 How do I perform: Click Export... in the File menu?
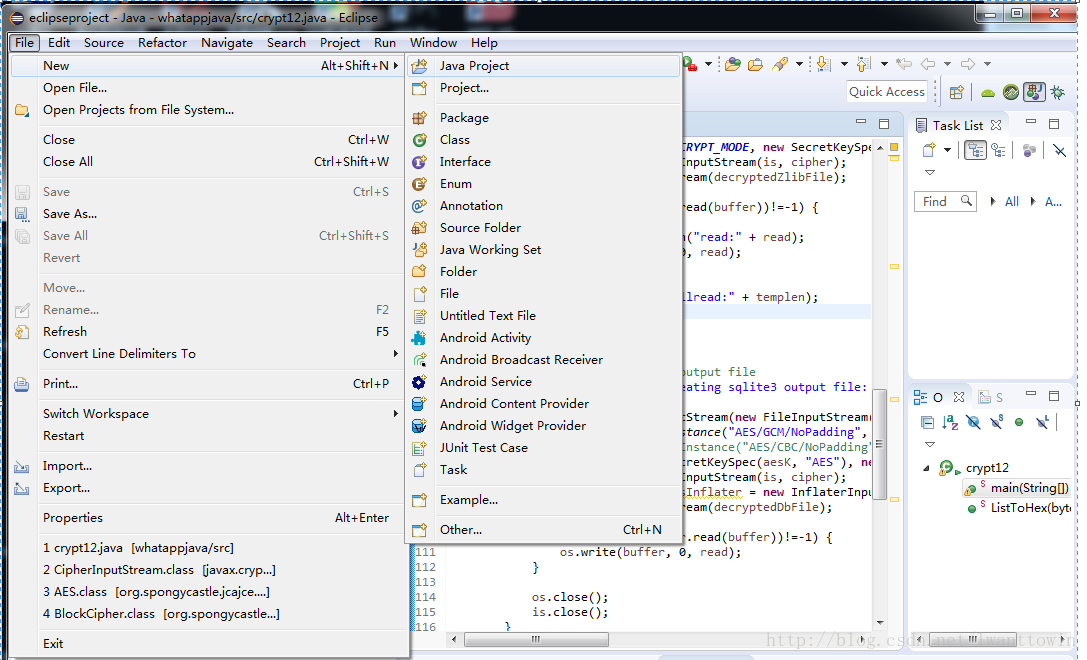pyautogui.click(x=66, y=488)
